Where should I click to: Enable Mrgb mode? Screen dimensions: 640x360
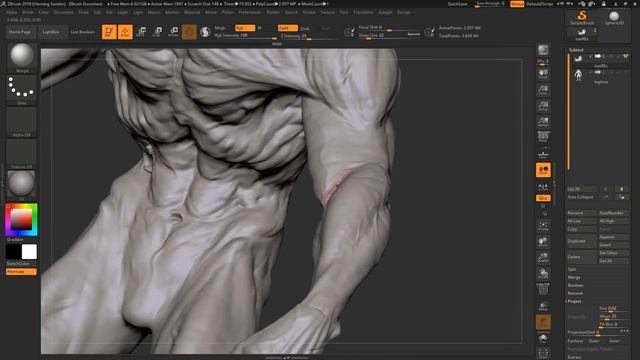tap(220, 28)
